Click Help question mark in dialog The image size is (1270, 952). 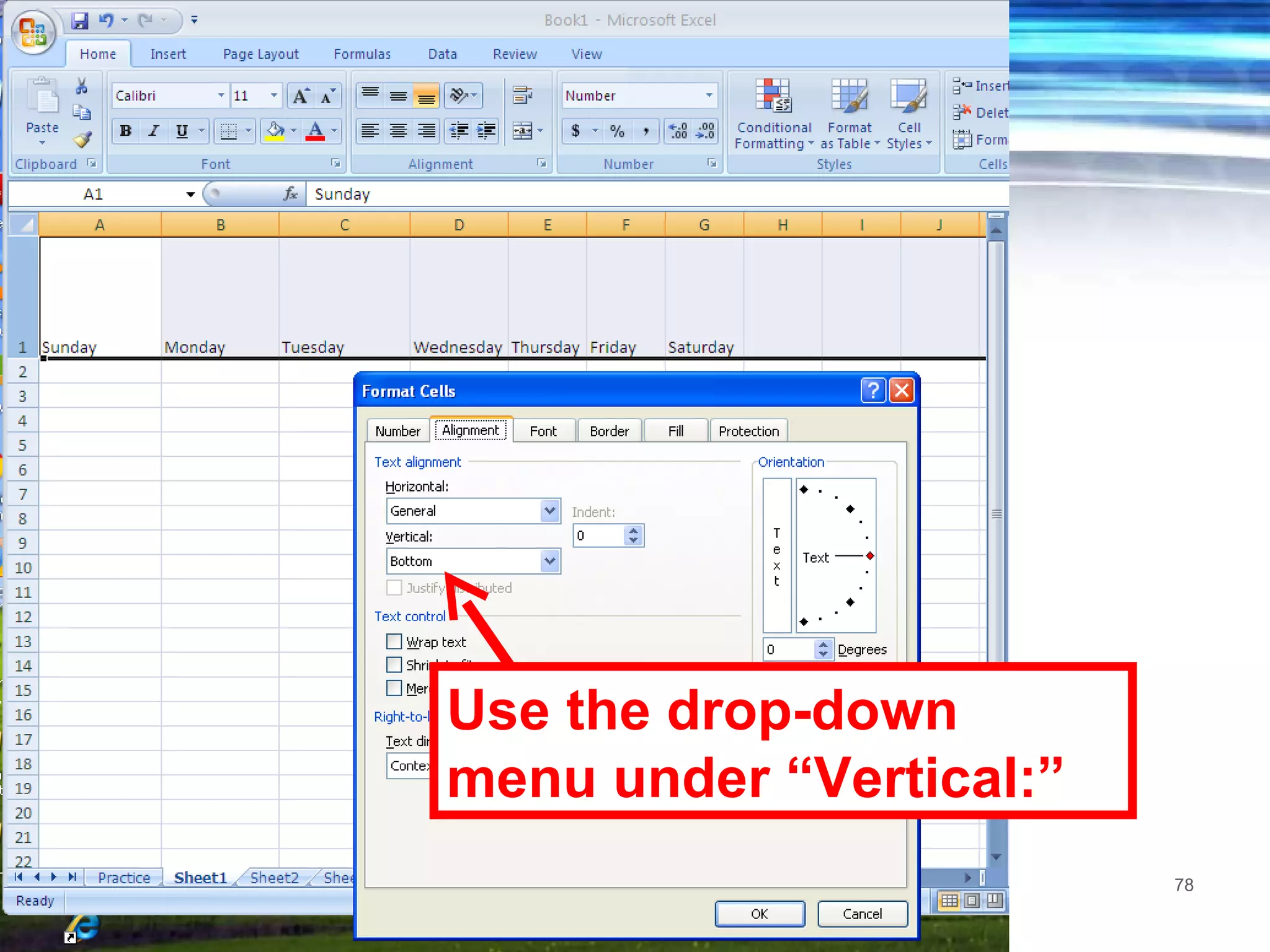pos(873,390)
